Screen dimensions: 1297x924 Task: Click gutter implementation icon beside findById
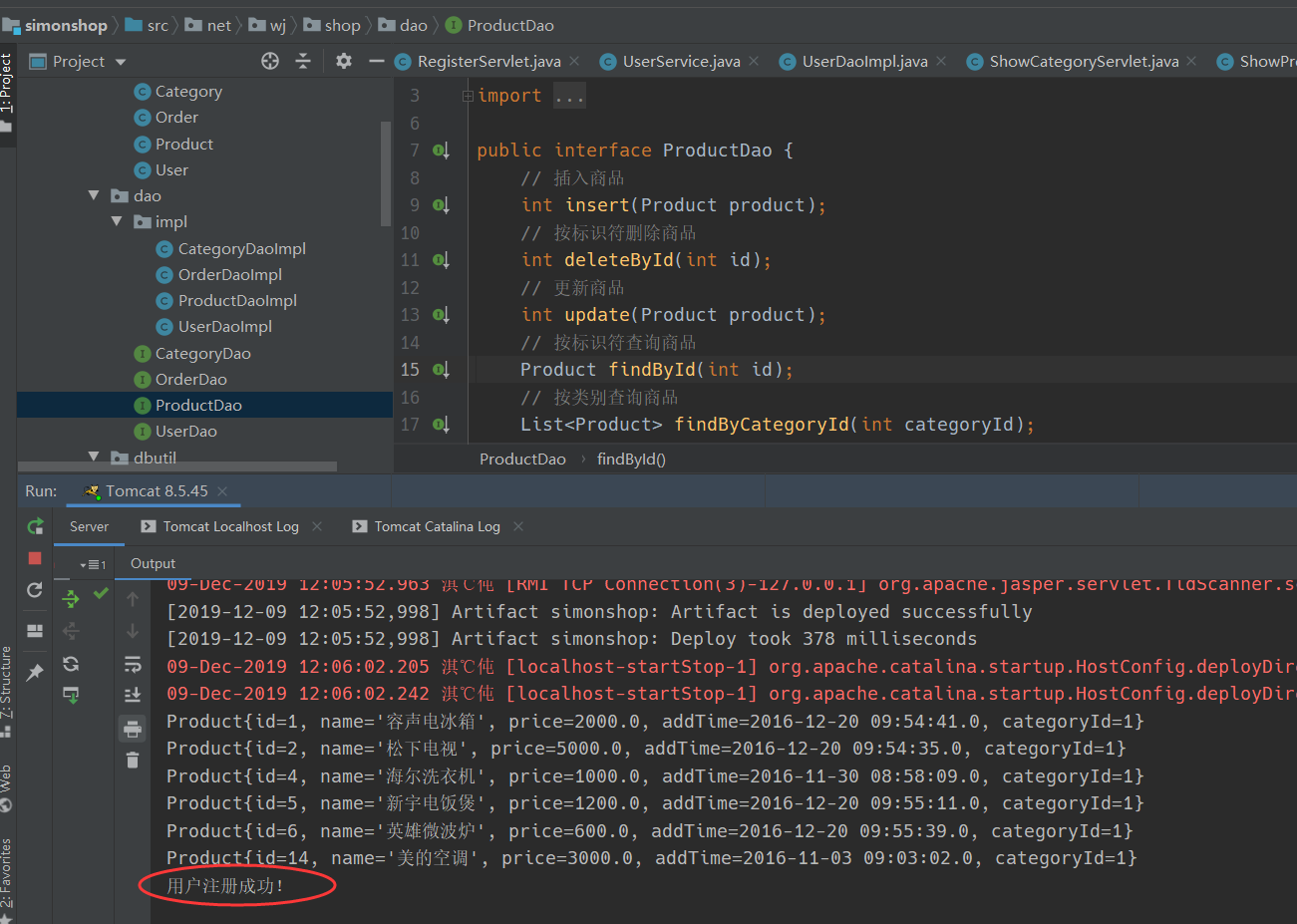[x=441, y=370]
